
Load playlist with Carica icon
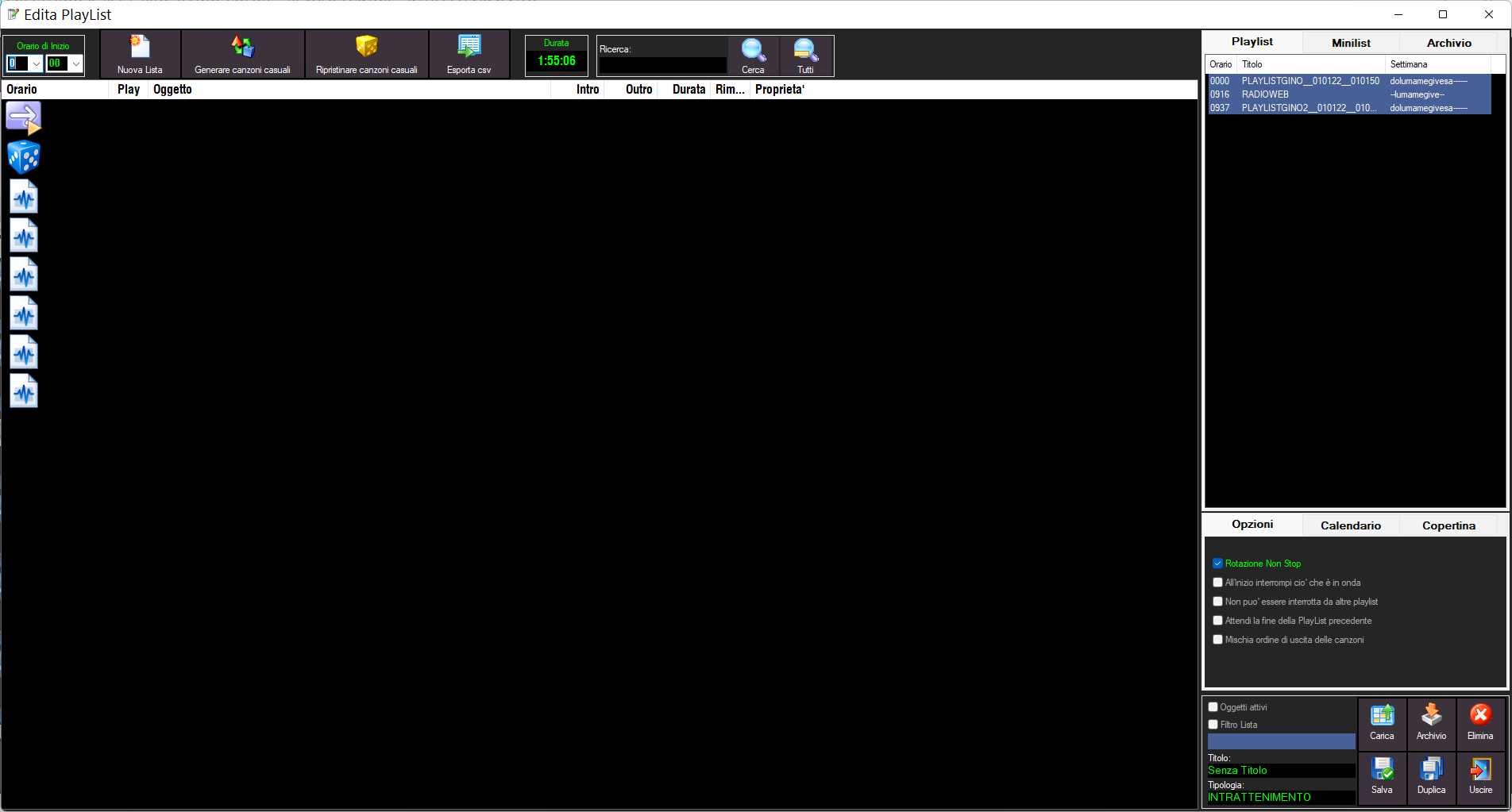click(x=1382, y=723)
